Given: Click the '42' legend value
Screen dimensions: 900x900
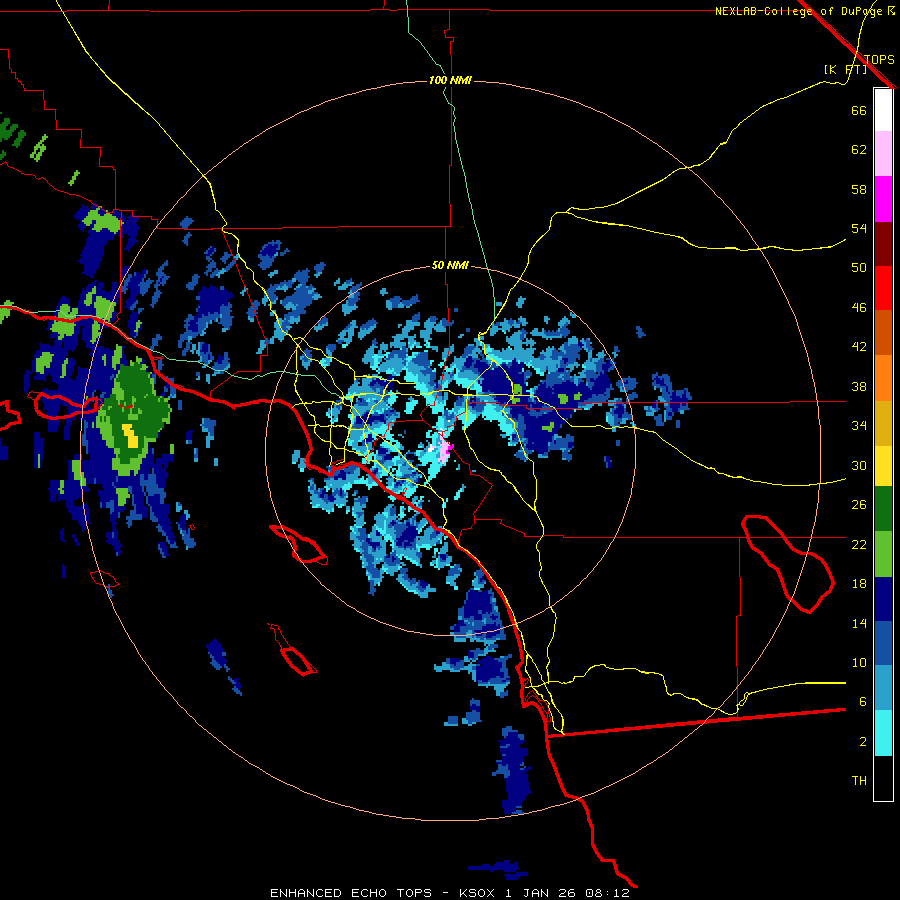Looking at the screenshot, I should point(859,346).
